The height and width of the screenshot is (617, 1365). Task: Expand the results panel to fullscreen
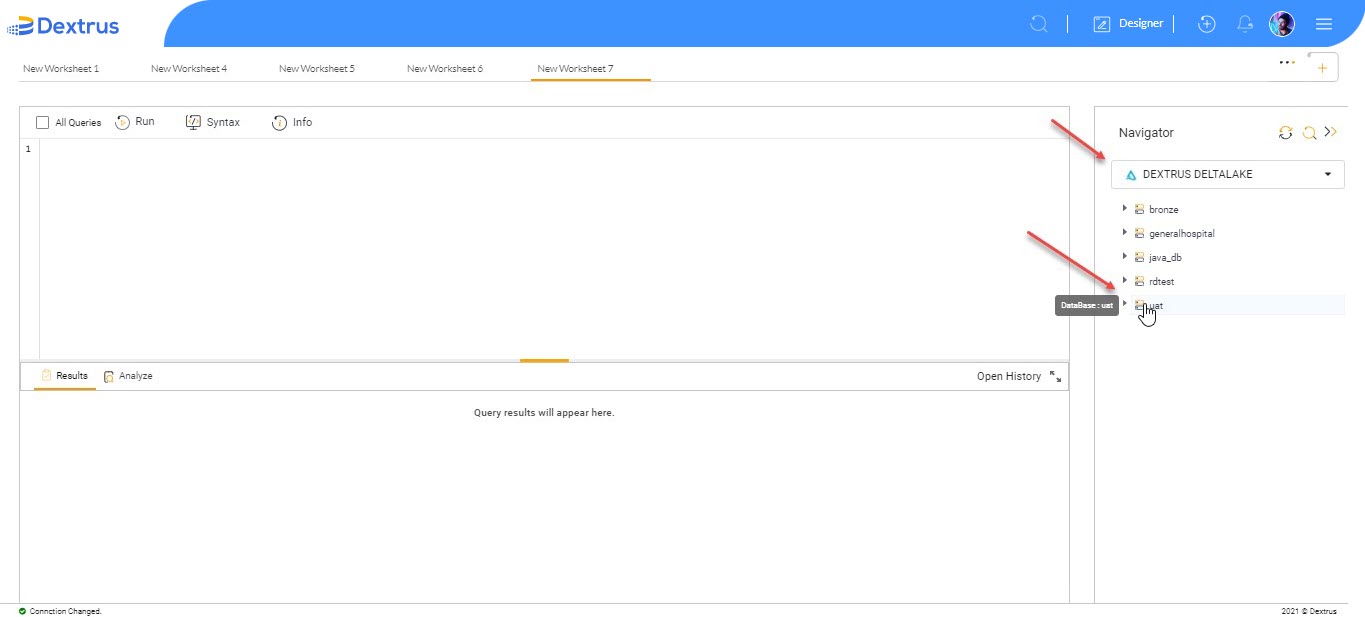click(x=1055, y=376)
